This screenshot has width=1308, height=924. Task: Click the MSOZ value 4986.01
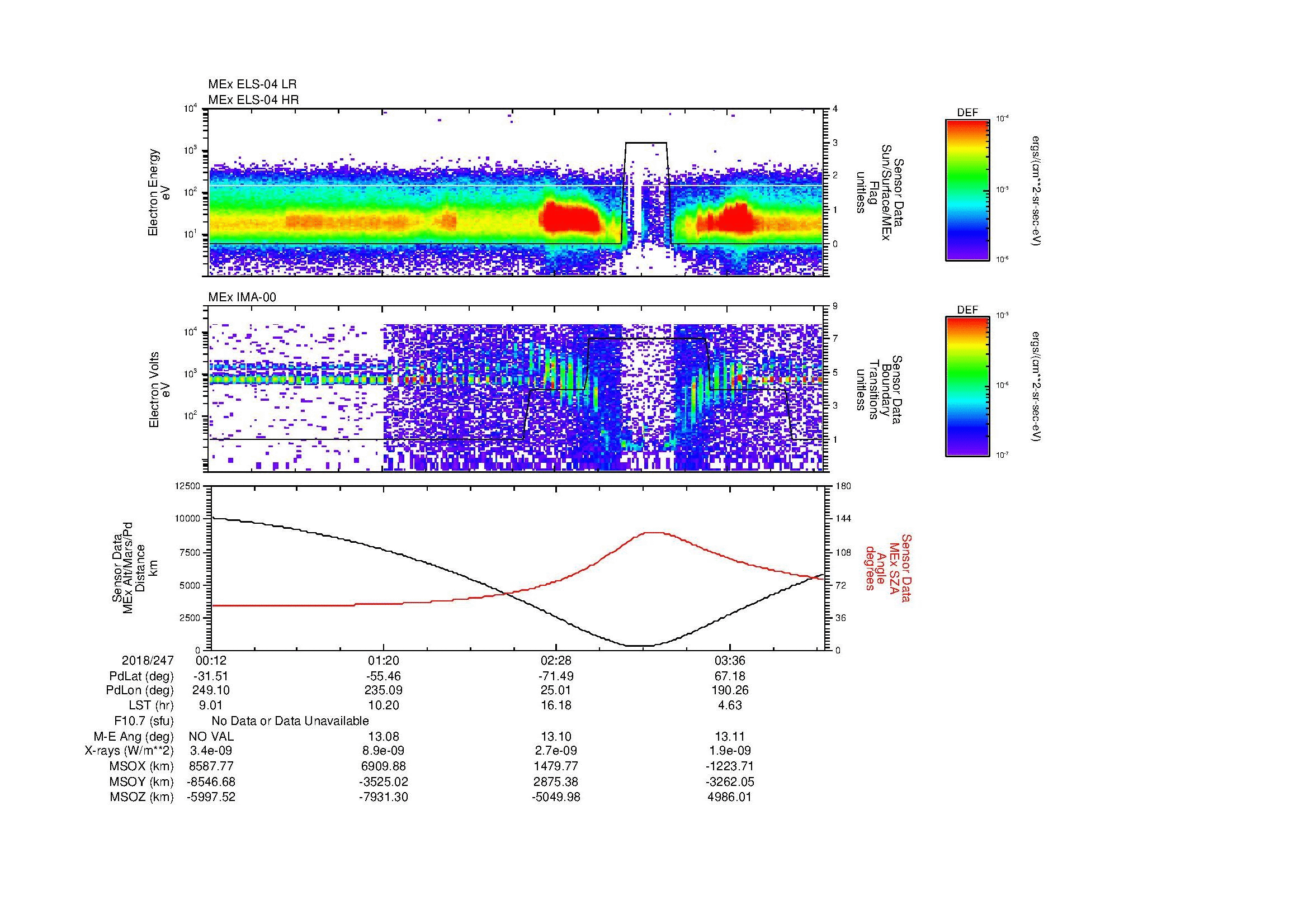click(x=730, y=797)
